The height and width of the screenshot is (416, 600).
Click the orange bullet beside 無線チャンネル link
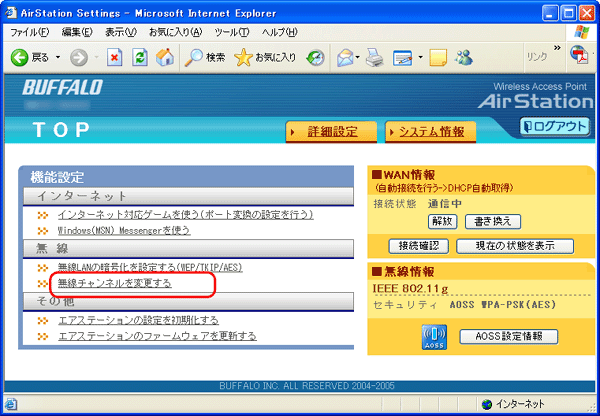tap(43, 283)
